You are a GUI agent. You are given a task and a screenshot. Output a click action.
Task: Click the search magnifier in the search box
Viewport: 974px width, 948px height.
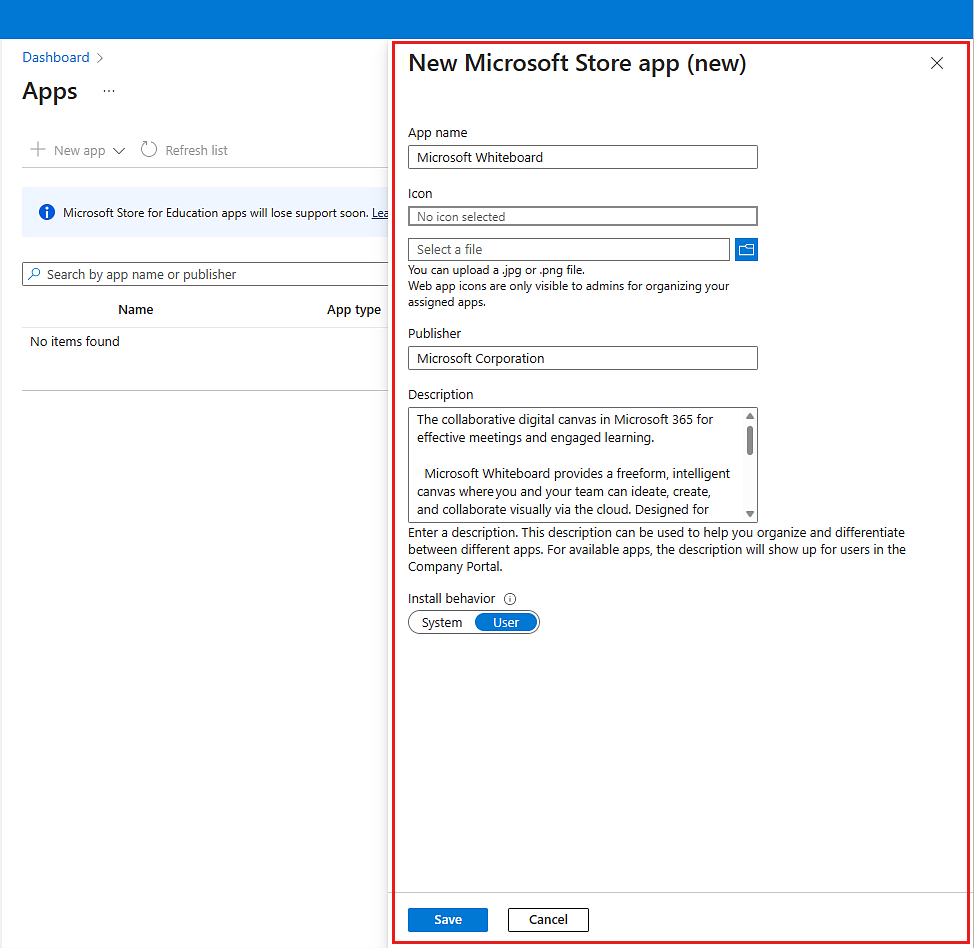pos(35,274)
